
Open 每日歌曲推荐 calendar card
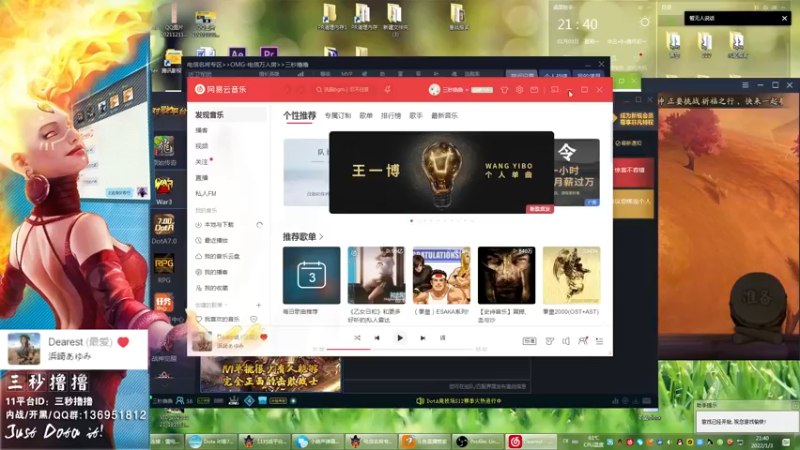click(x=312, y=276)
